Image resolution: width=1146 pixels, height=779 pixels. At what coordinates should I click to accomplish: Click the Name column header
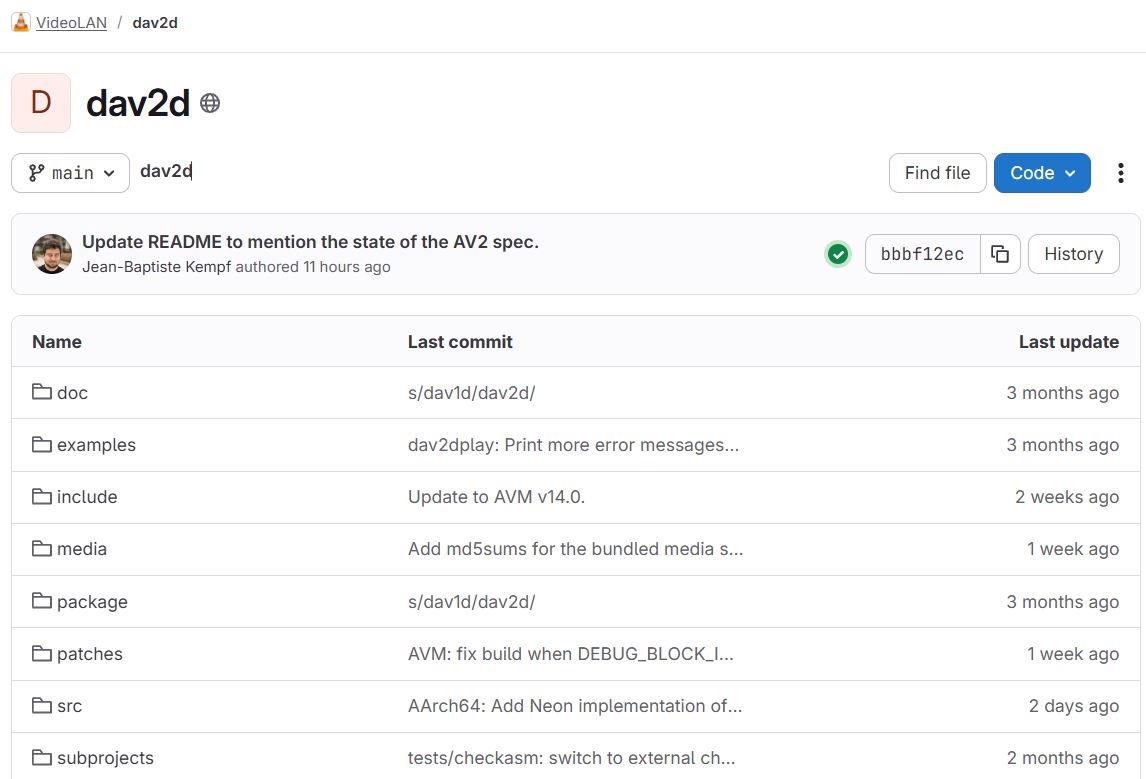point(57,342)
